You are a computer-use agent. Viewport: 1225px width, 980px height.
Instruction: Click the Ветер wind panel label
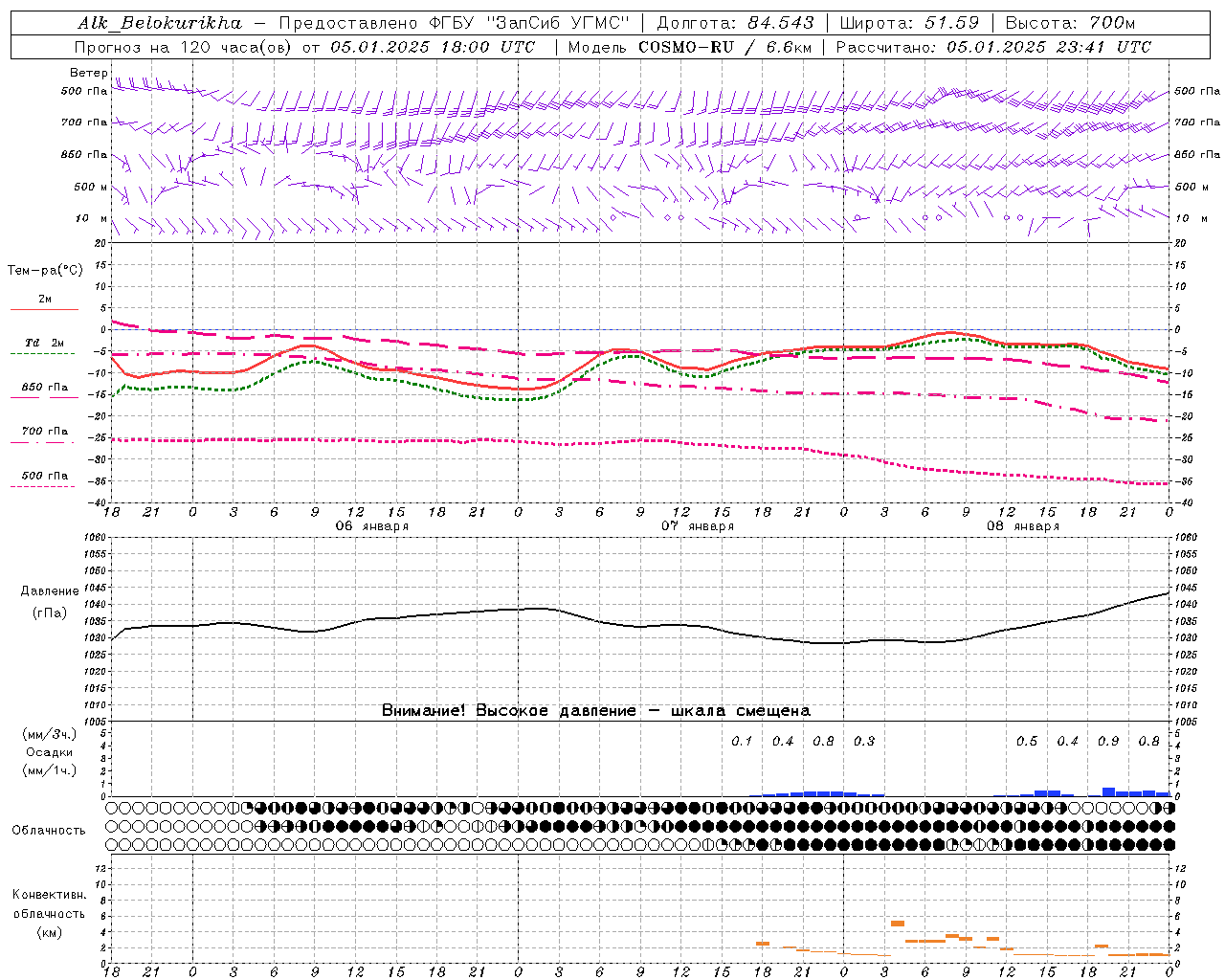[x=88, y=73]
